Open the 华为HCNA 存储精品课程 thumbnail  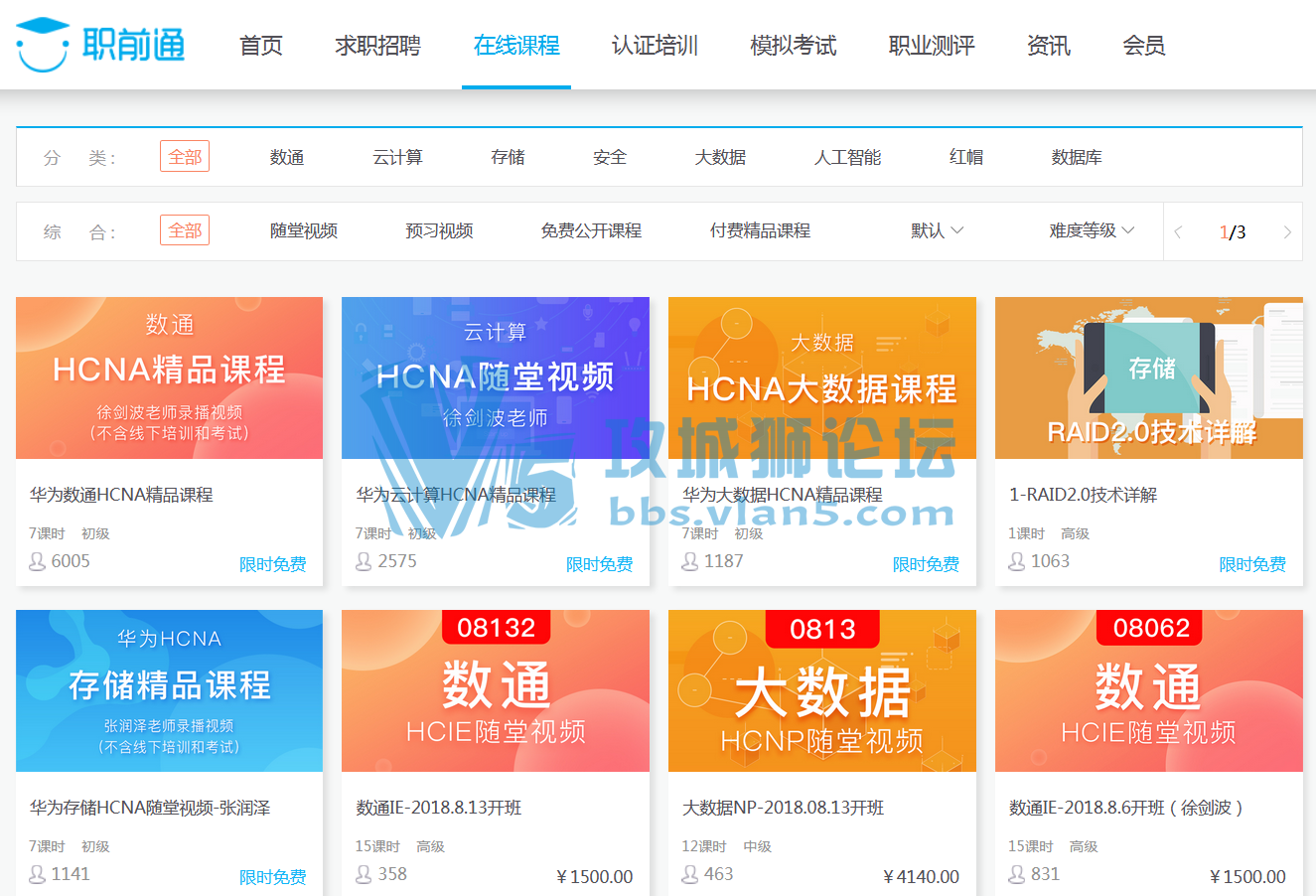(x=169, y=690)
